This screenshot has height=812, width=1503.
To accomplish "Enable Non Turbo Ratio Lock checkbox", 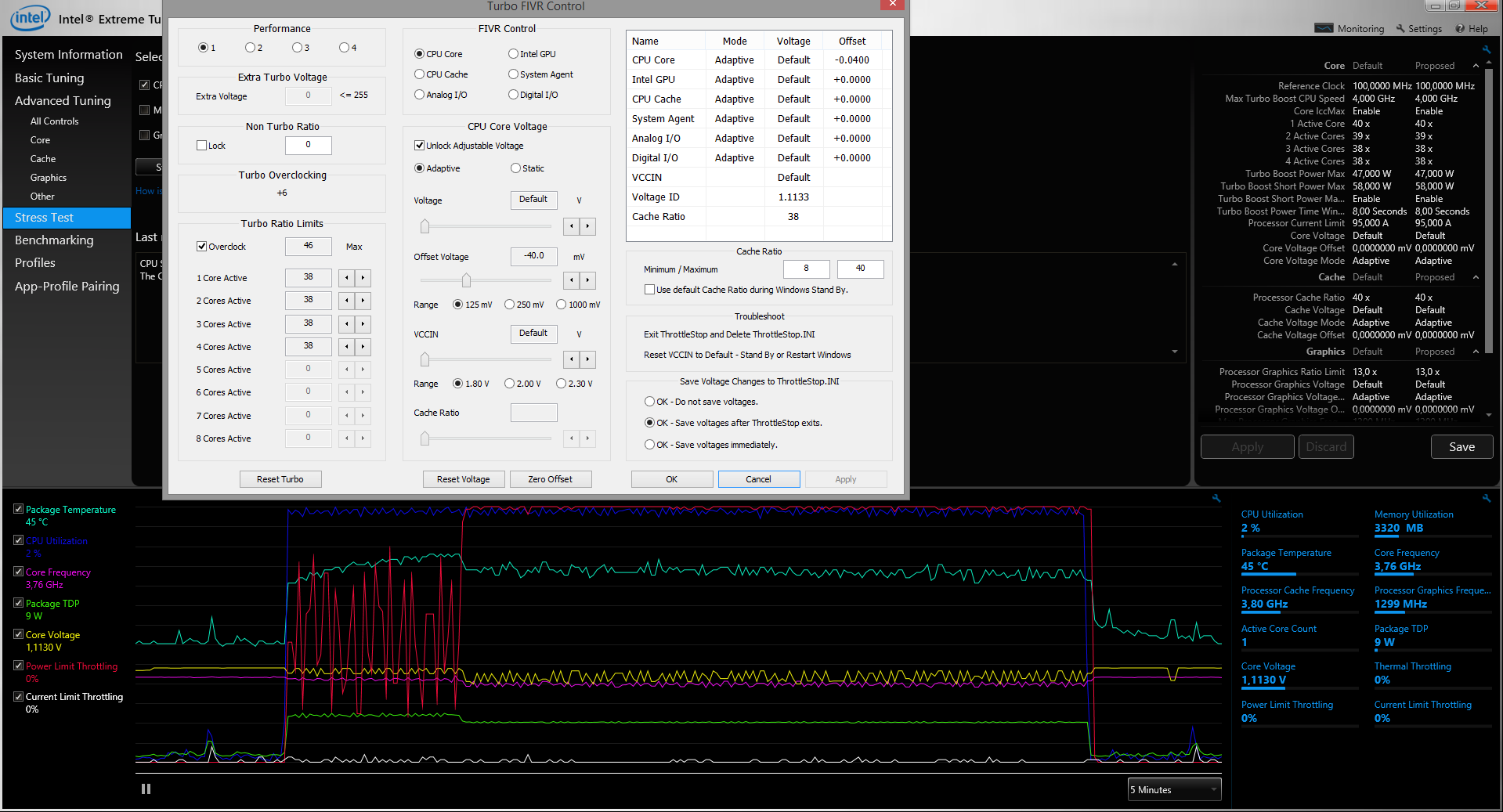I will [x=201, y=146].
